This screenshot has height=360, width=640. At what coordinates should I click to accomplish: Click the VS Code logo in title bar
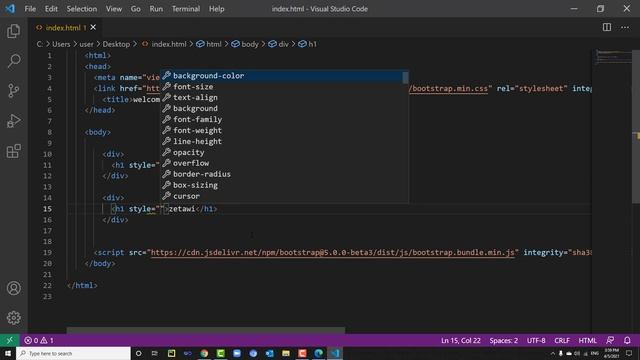point(10,9)
